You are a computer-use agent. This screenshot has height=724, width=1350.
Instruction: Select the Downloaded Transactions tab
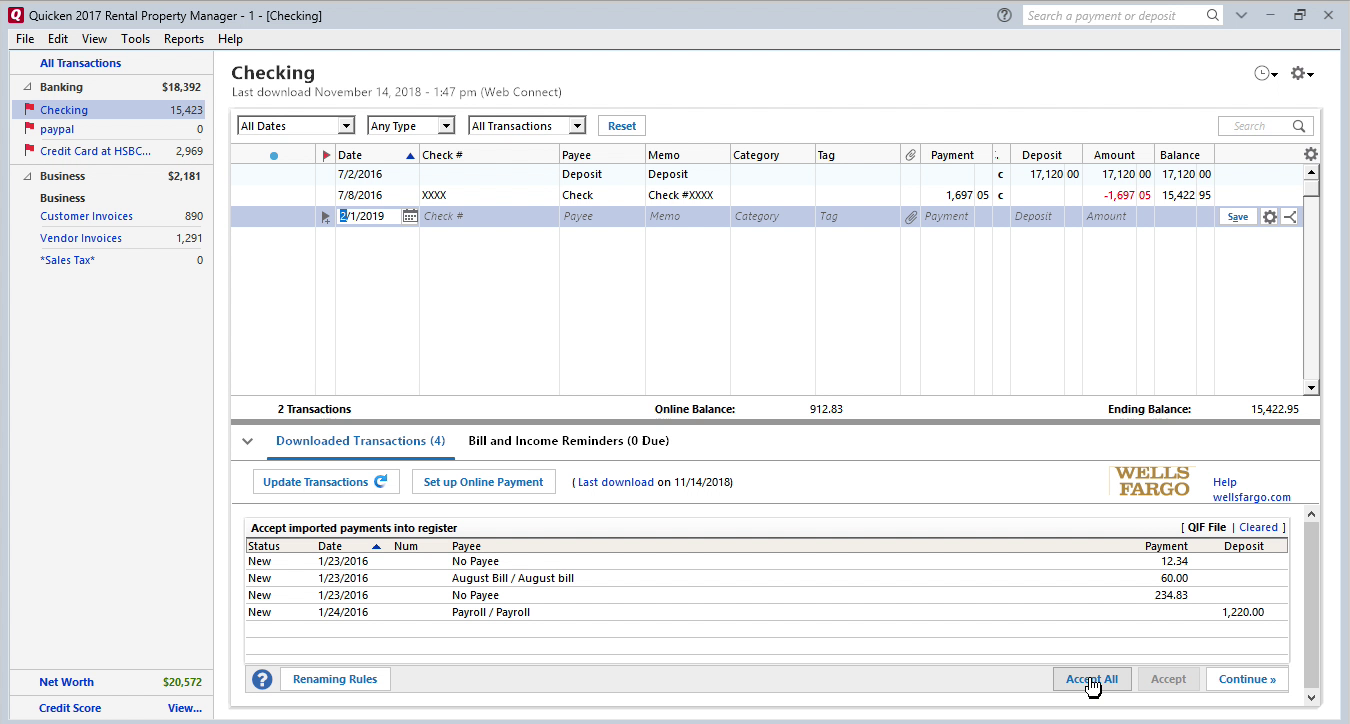tap(360, 441)
